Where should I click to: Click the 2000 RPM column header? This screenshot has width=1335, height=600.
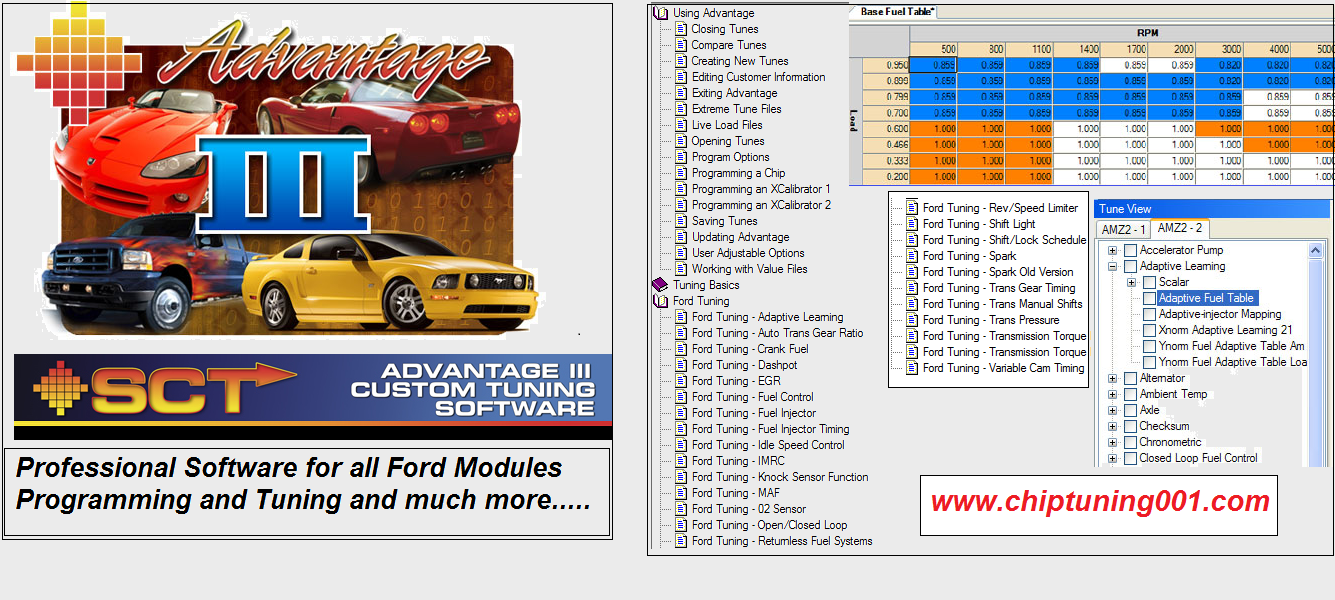[1183, 49]
